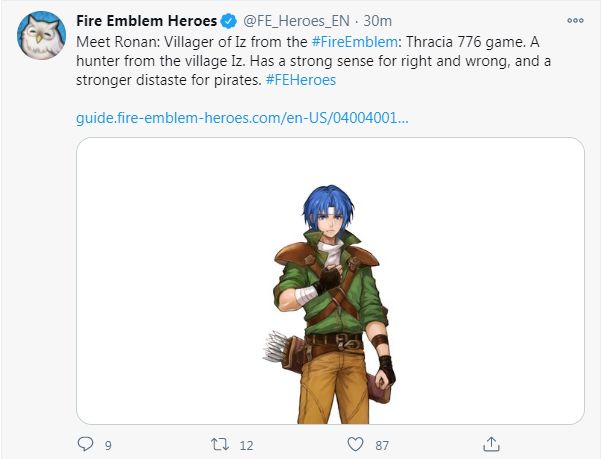Click the Fire Emblem Heroes display name

(x=147, y=21)
